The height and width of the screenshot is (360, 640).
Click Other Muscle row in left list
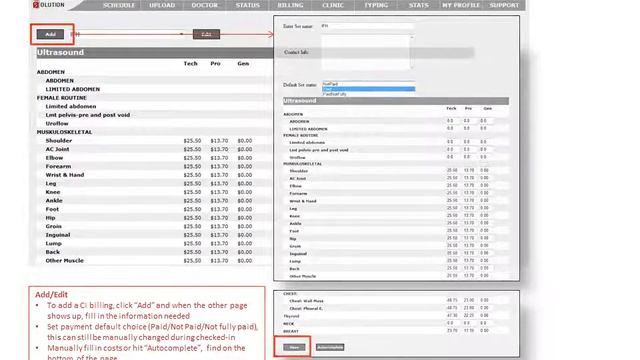(64, 261)
